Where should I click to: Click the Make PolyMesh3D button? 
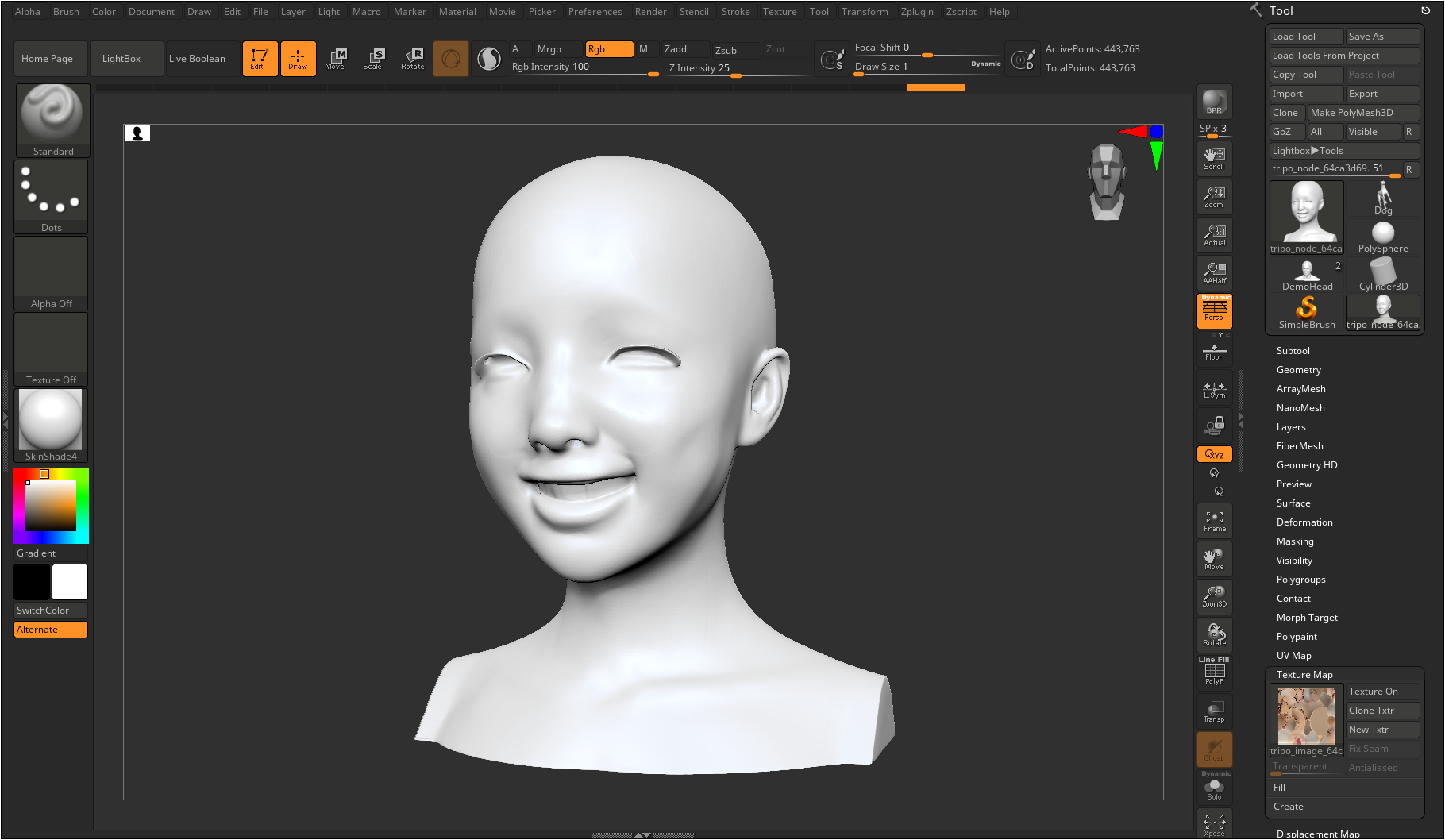(1362, 113)
